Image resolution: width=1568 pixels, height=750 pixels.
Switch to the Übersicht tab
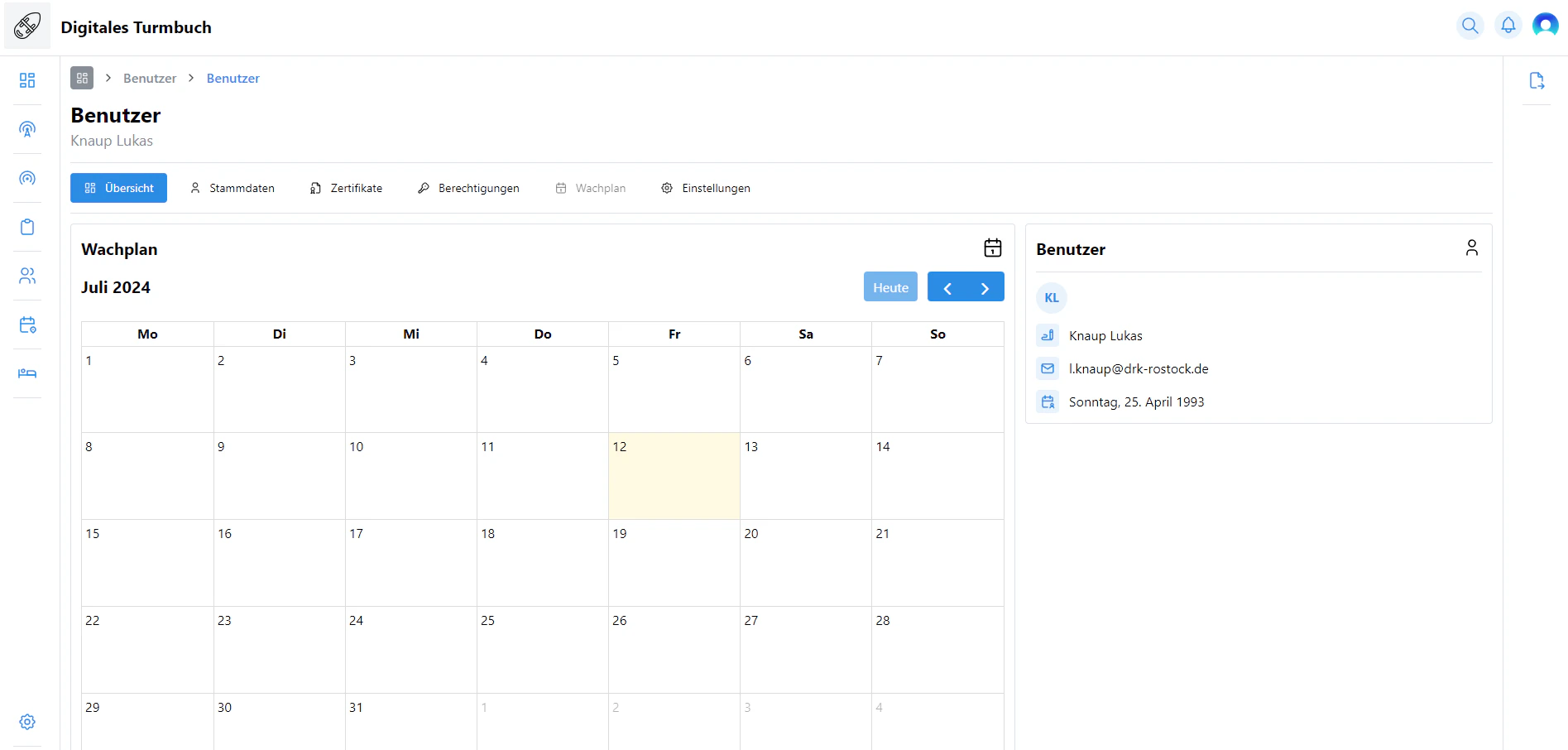tap(119, 188)
